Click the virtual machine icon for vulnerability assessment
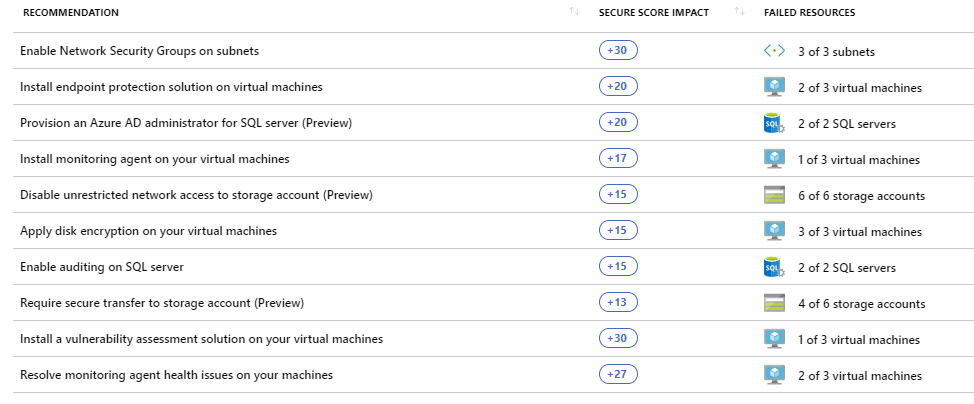974x404 pixels. [x=774, y=339]
